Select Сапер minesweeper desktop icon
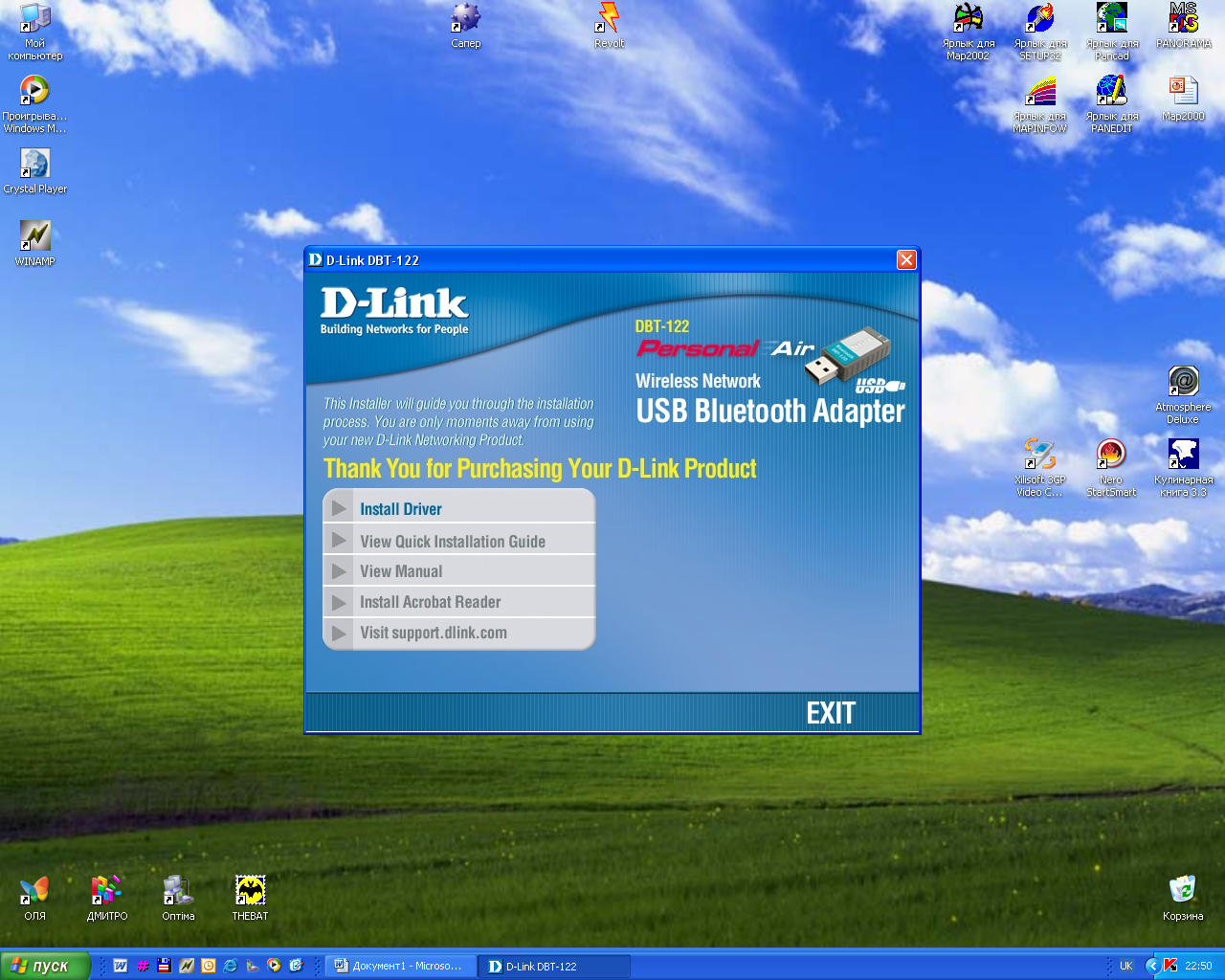 coord(466,26)
